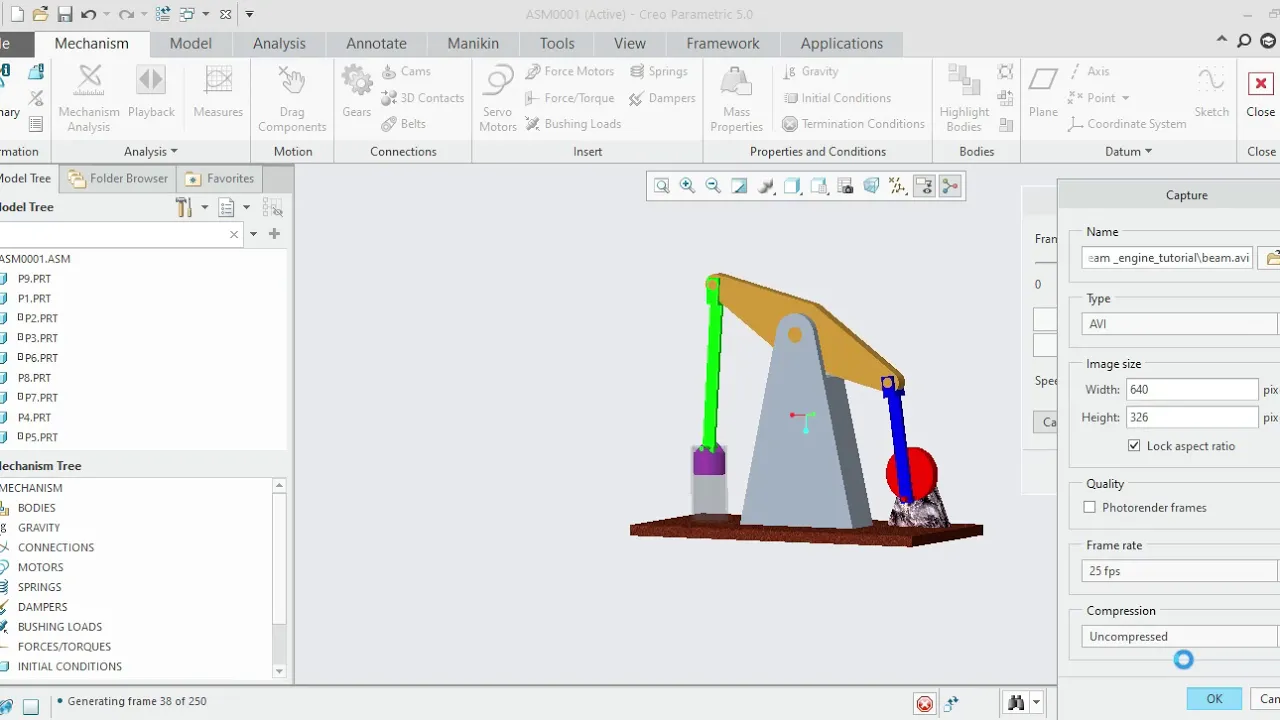Screen dimensions: 1280x720
Task: Open the datum display filters icon
Action: coord(898,186)
